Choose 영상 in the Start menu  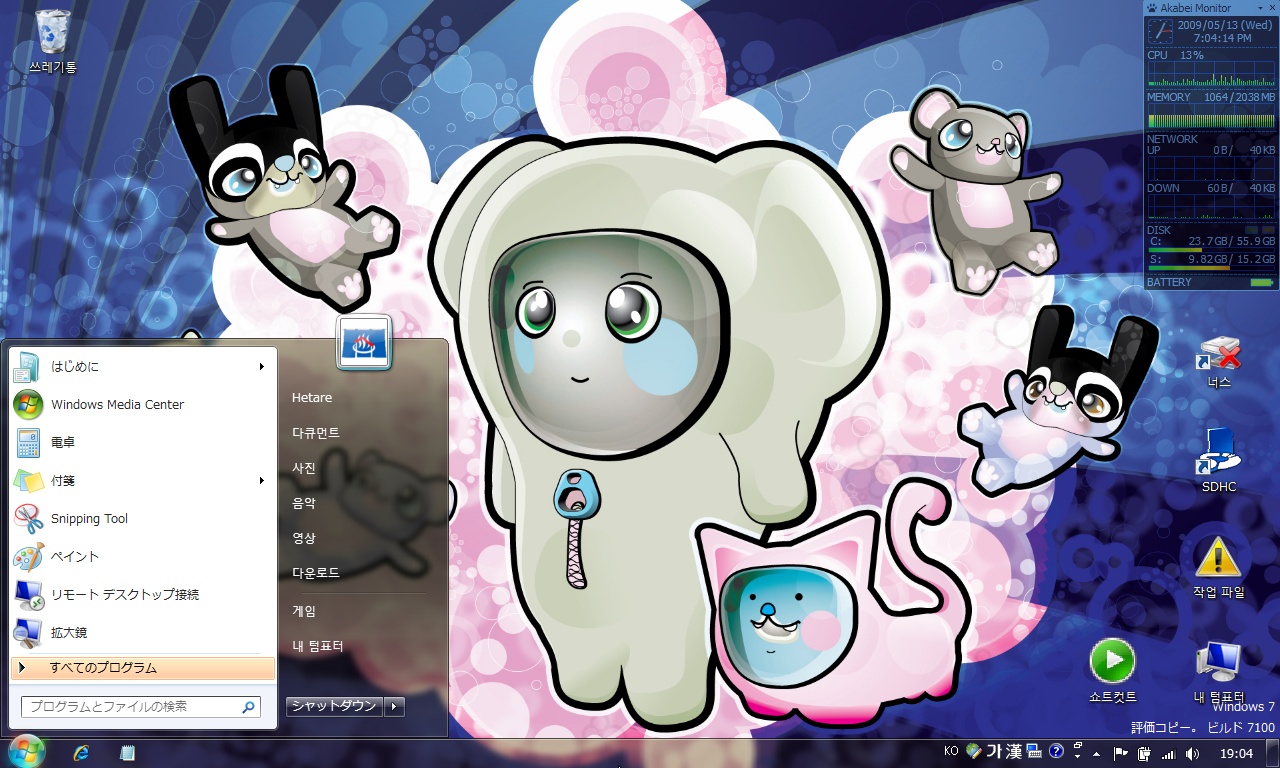[304, 537]
